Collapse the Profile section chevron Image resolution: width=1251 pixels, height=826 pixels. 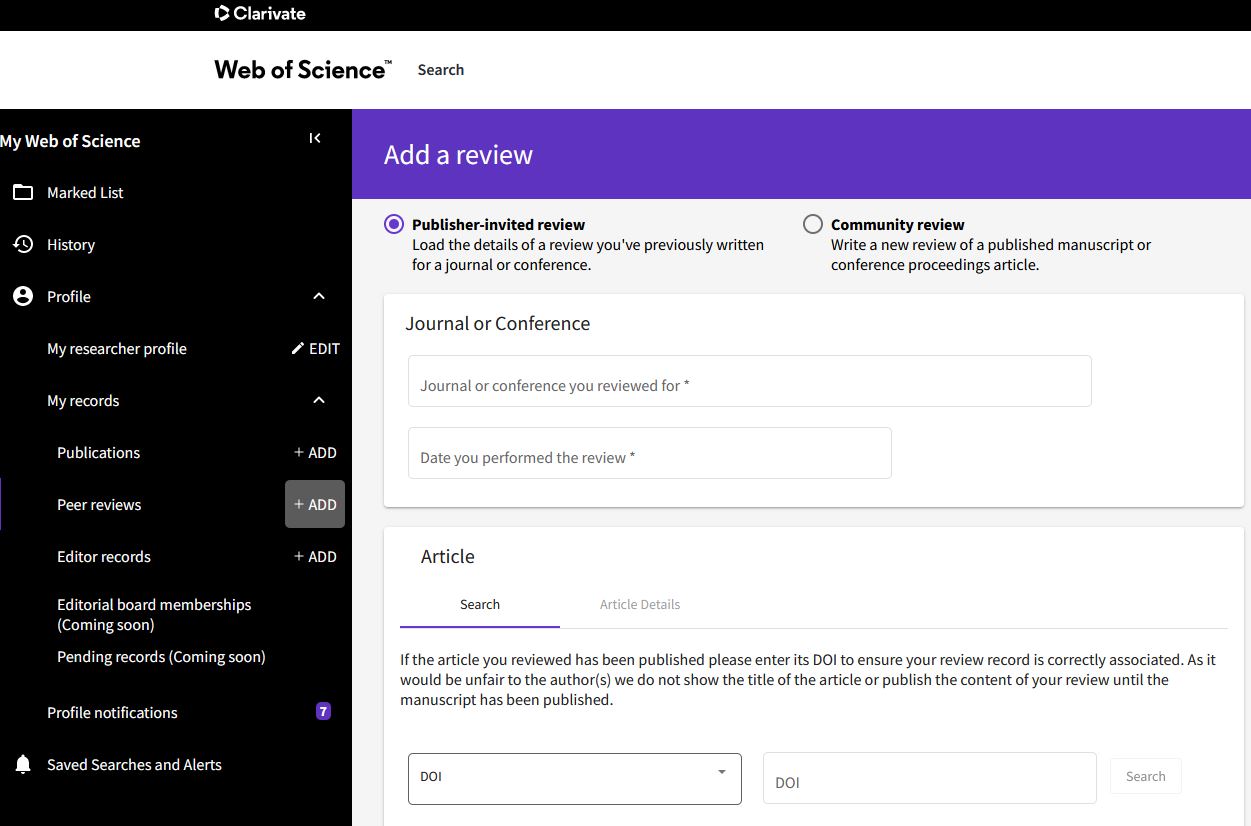(x=319, y=296)
